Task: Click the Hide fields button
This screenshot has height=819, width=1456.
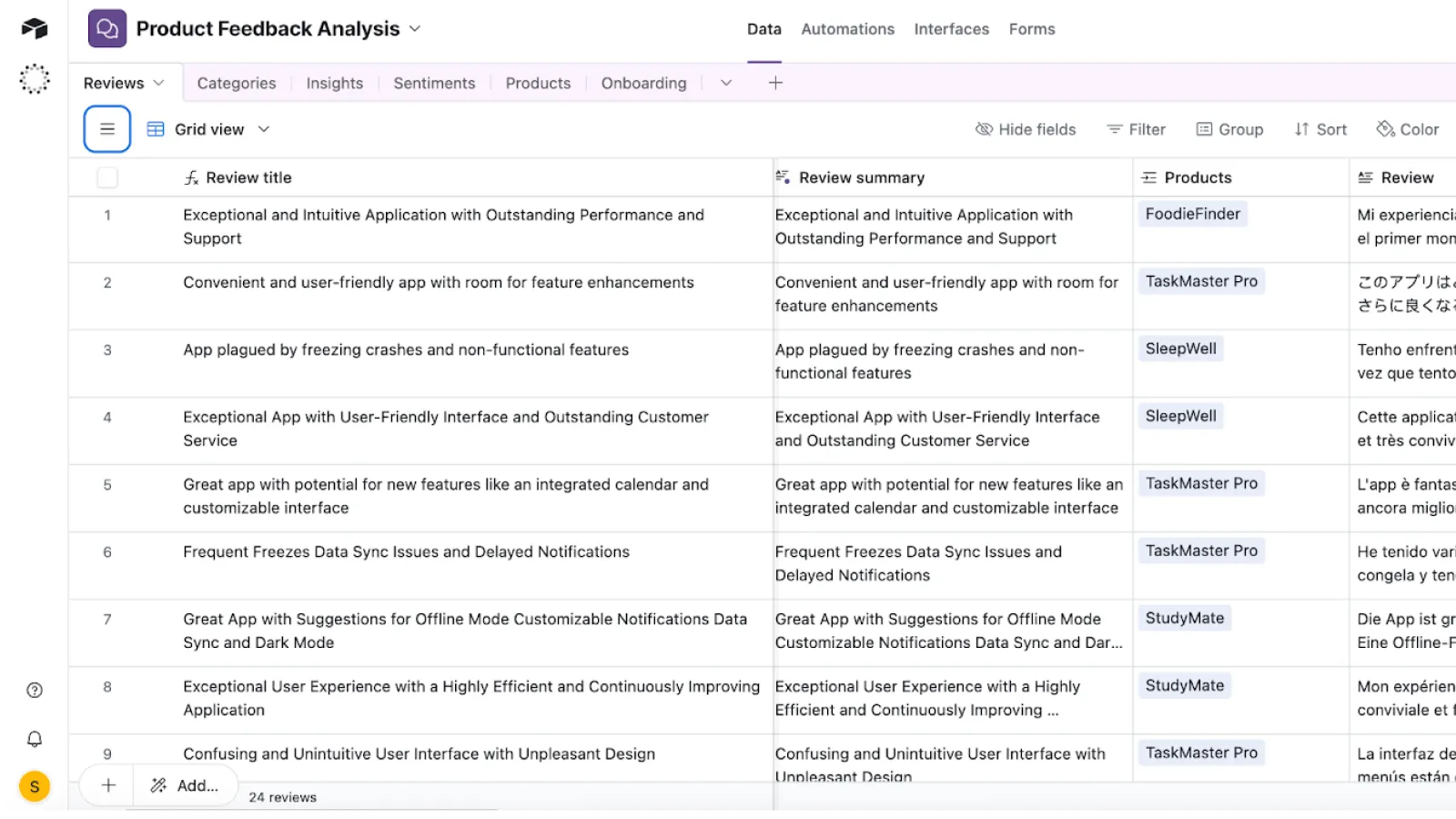Action: [1026, 129]
